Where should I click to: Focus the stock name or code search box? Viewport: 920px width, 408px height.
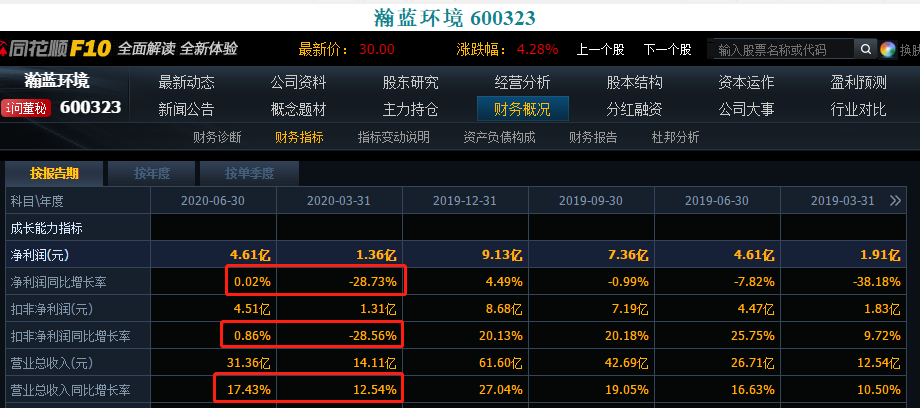point(783,49)
